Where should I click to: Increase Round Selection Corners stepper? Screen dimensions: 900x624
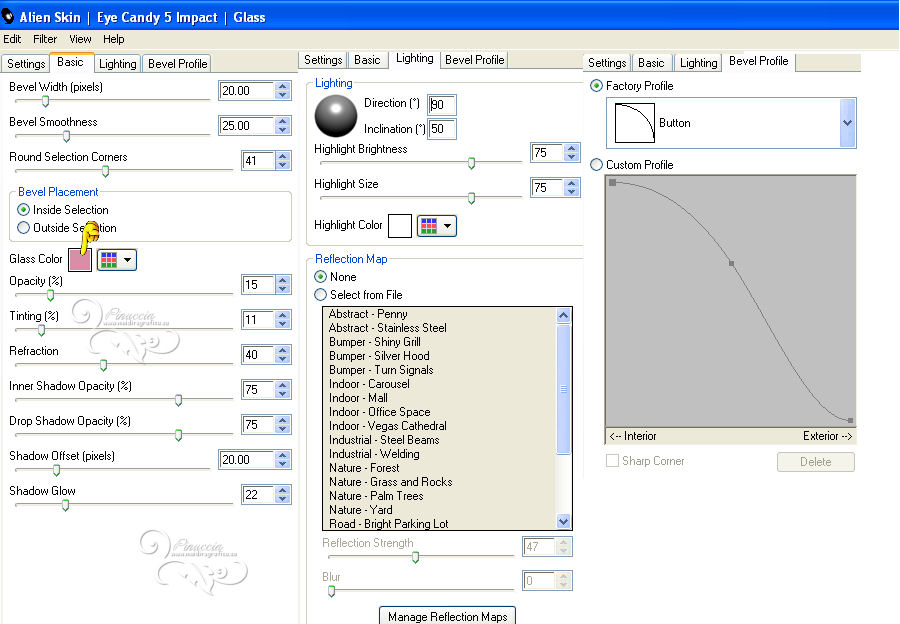(x=282, y=156)
